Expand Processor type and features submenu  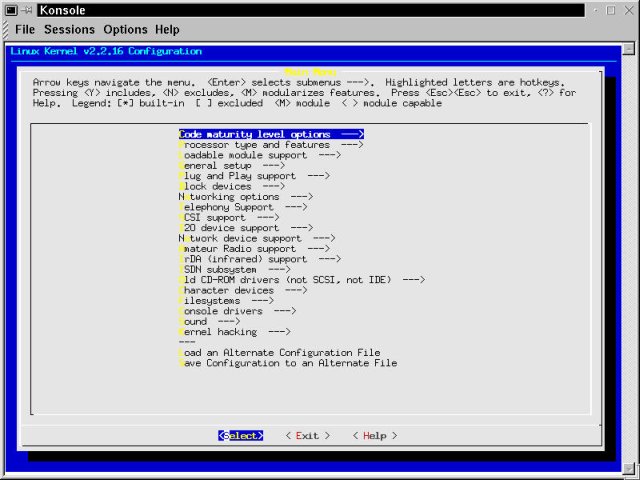coord(270,144)
